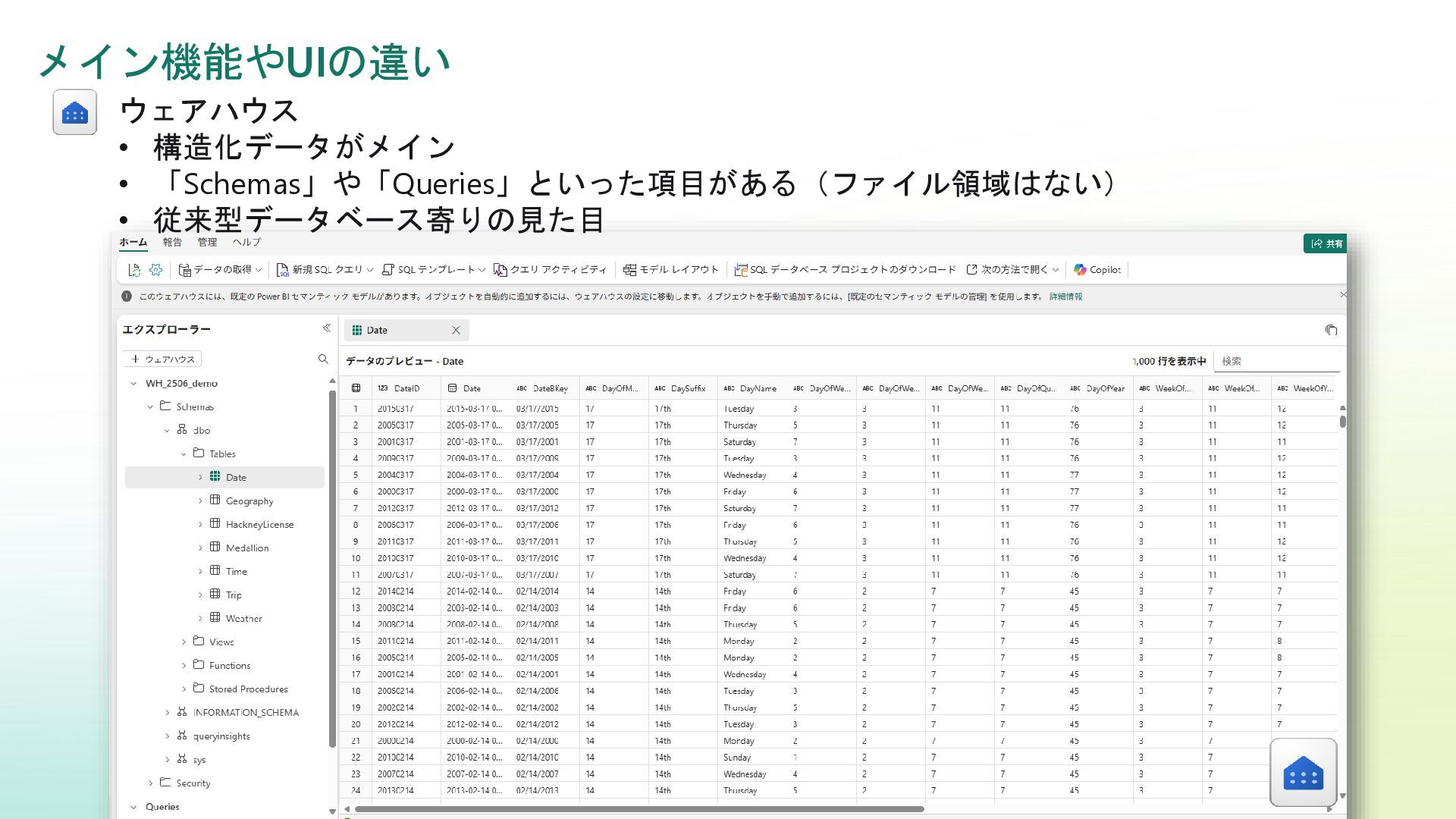Click the Weather table icon
1456x819 pixels.
click(x=215, y=617)
